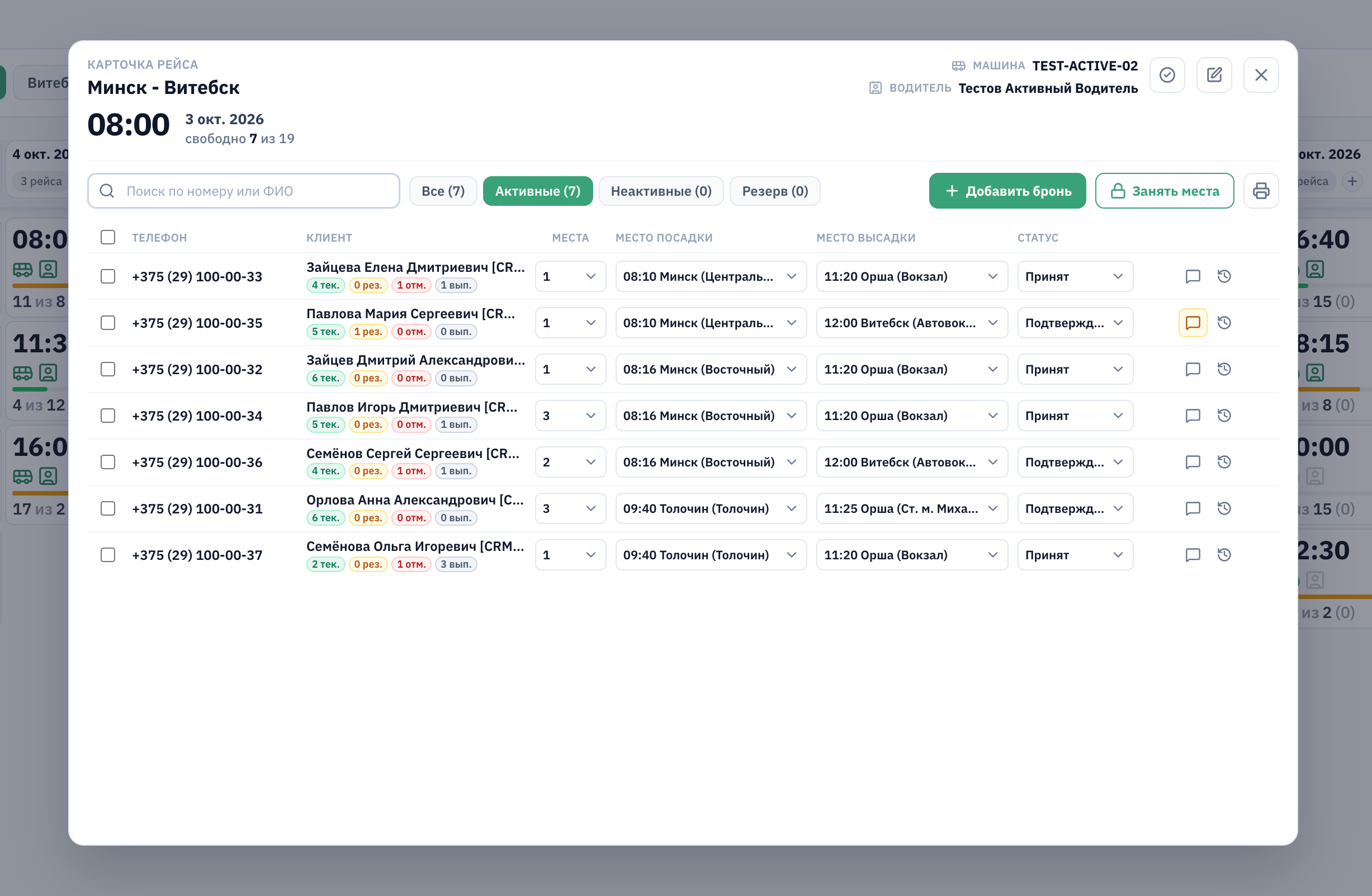This screenshot has height=896, width=1372.
Task: Open the edit trip pencil icon
Action: (x=1214, y=75)
